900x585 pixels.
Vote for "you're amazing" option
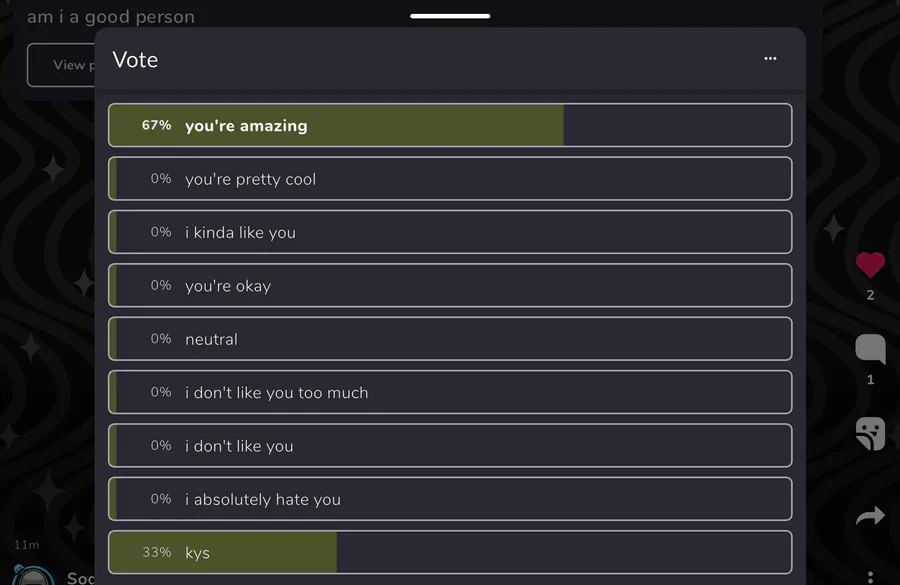(x=450, y=125)
